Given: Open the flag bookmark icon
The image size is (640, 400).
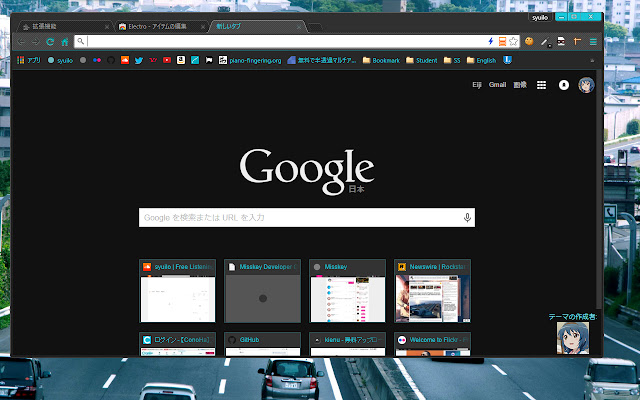Looking at the screenshot, I should [x=209, y=60].
